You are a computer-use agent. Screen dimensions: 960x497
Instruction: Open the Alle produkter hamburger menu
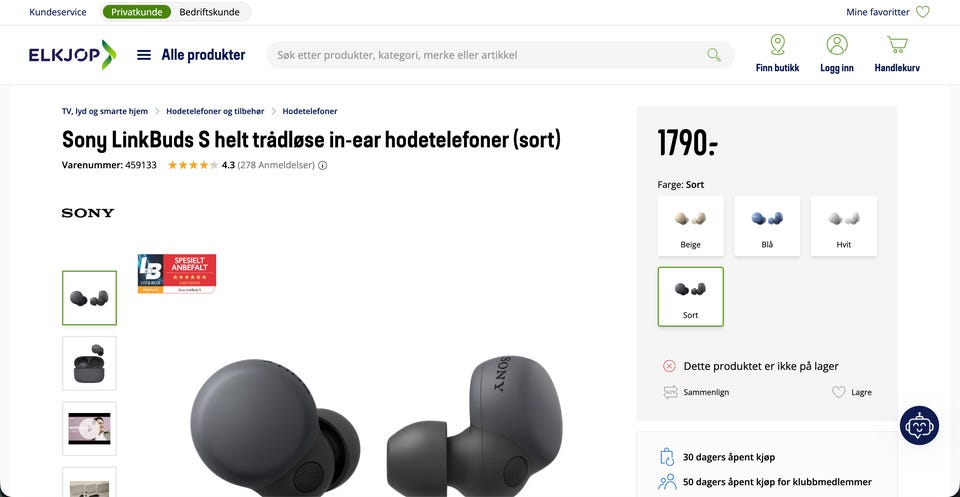pyautogui.click(x=144, y=55)
